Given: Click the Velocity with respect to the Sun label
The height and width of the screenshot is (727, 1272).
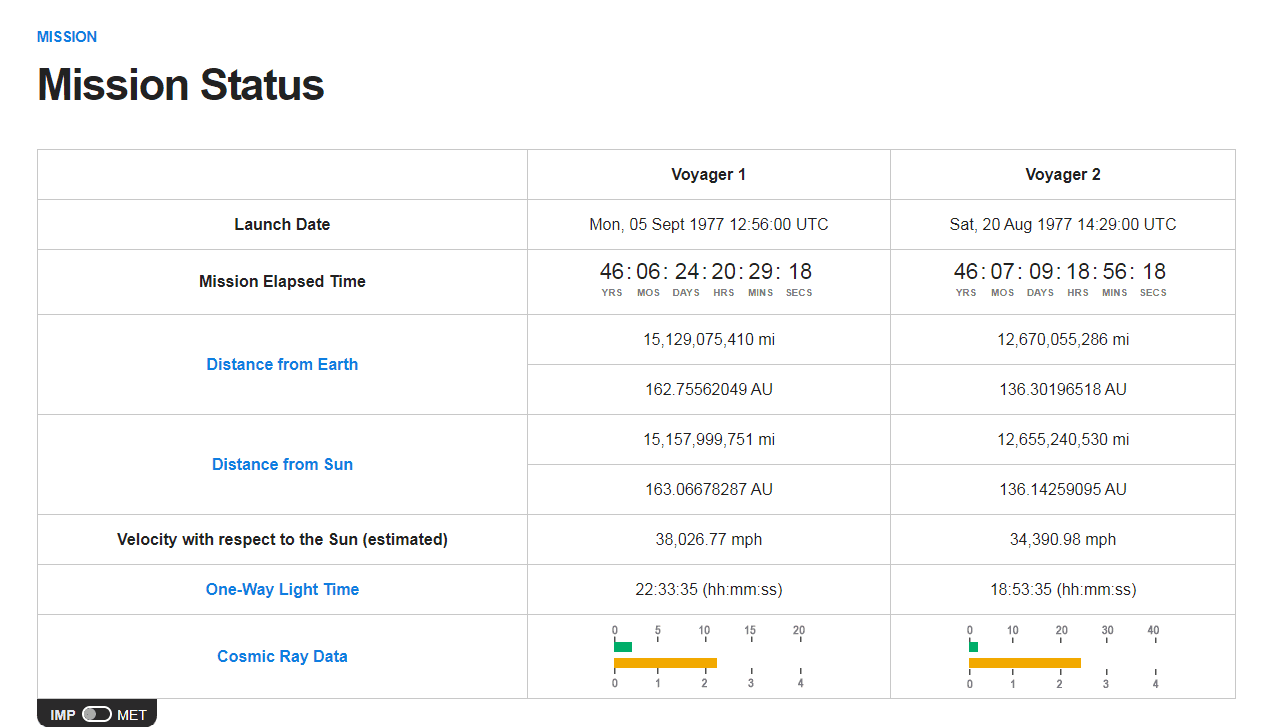Looking at the screenshot, I should (x=282, y=539).
